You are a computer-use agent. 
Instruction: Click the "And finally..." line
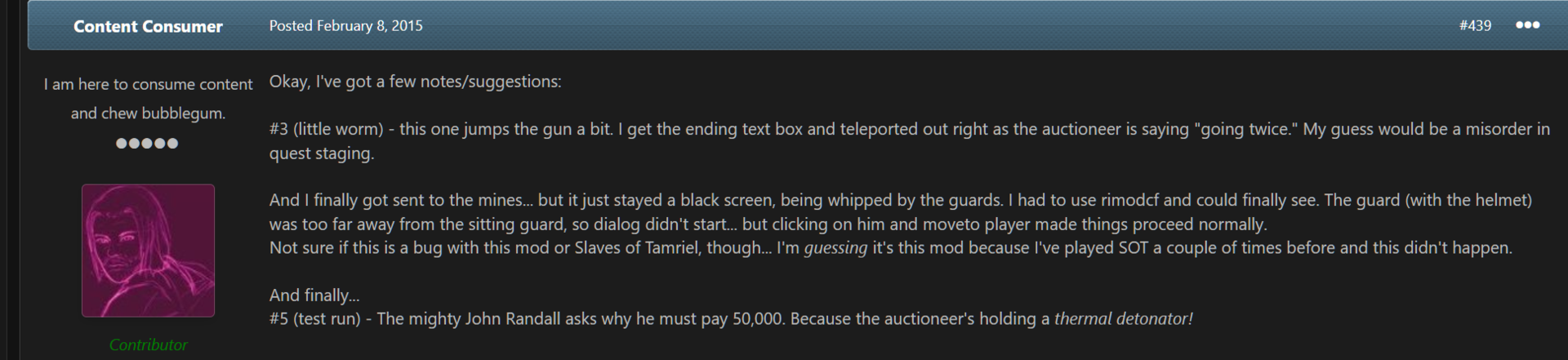(x=314, y=296)
